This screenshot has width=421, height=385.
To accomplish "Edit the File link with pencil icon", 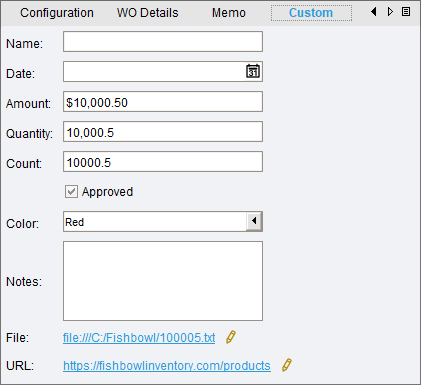I will pyautogui.click(x=231, y=337).
